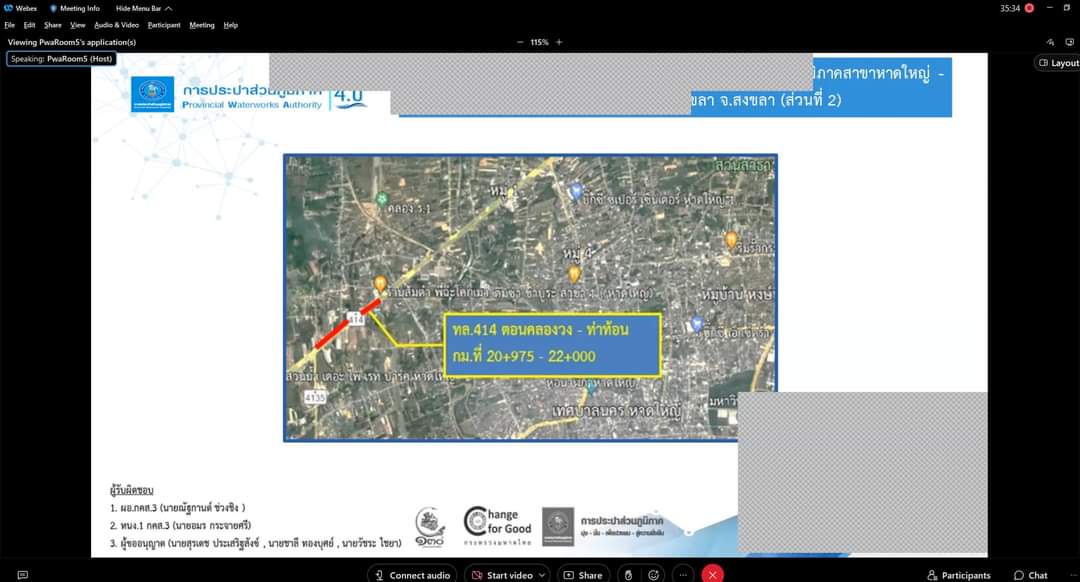Viewport: 1080px width, 582px height.
Task: Click the screen icon above the Layout button
Action: (1070, 42)
